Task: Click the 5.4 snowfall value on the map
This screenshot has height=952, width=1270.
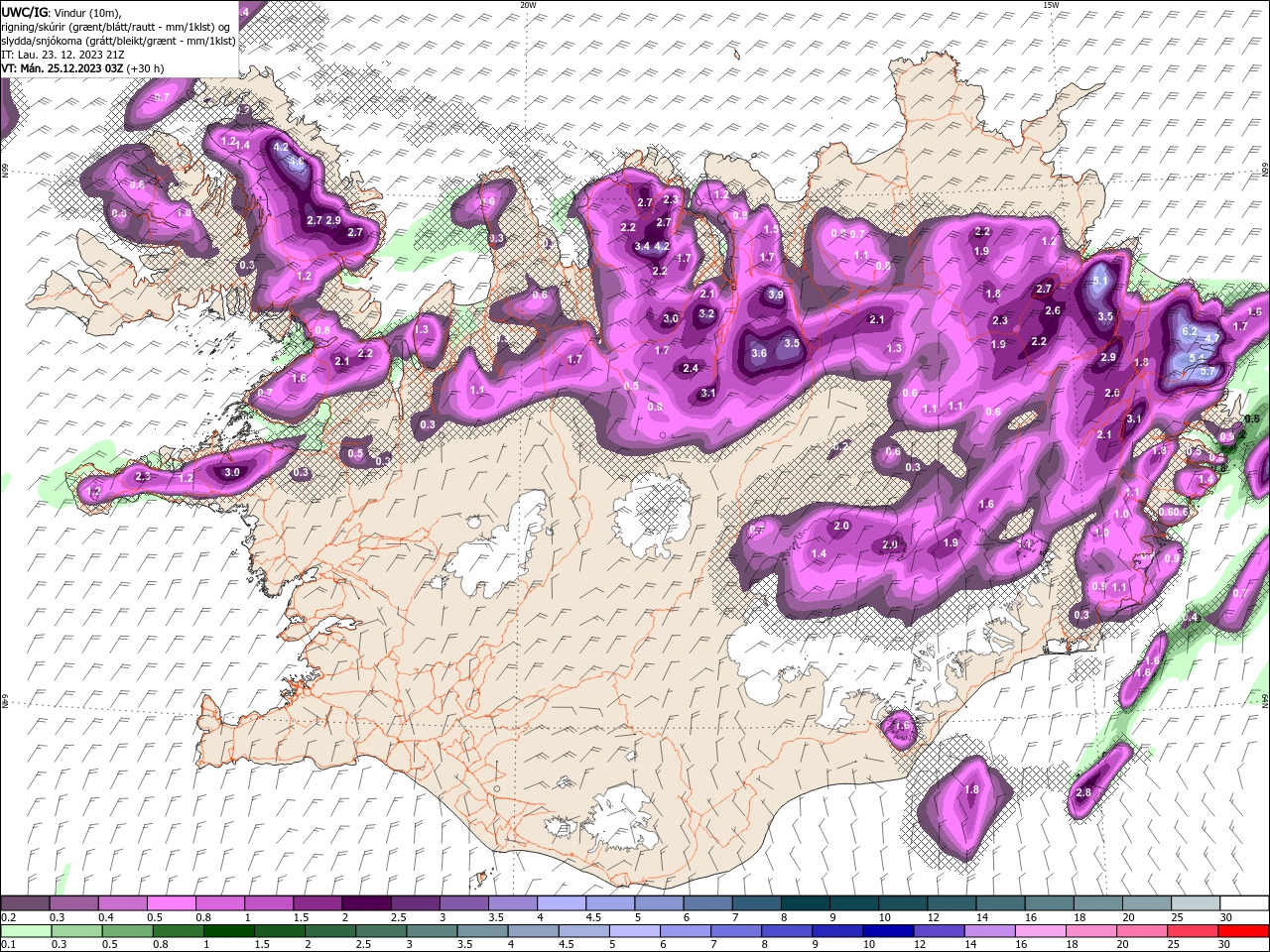Action: (1196, 358)
